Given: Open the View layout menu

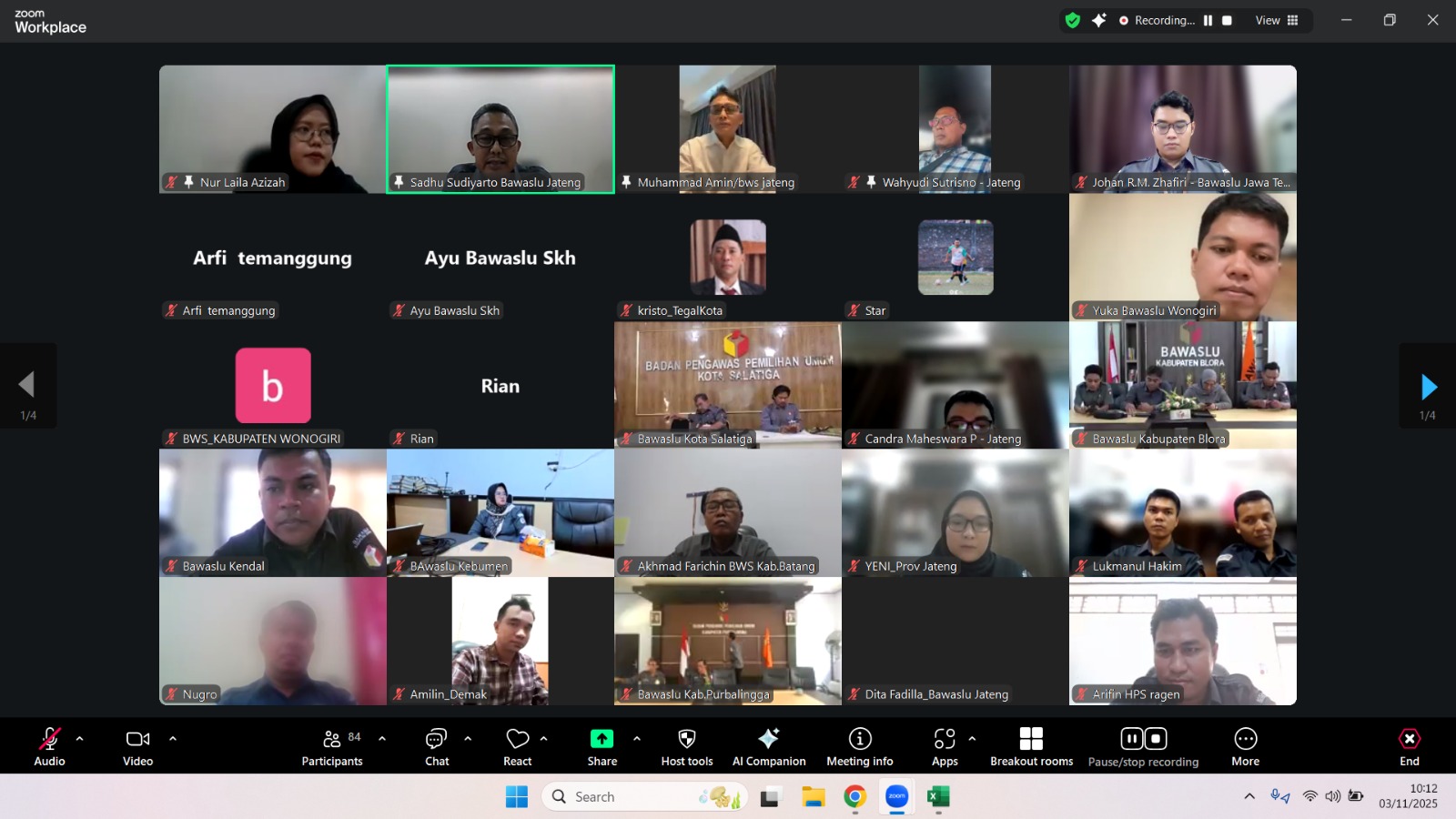Looking at the screenshot, I should coord(1277,20).
